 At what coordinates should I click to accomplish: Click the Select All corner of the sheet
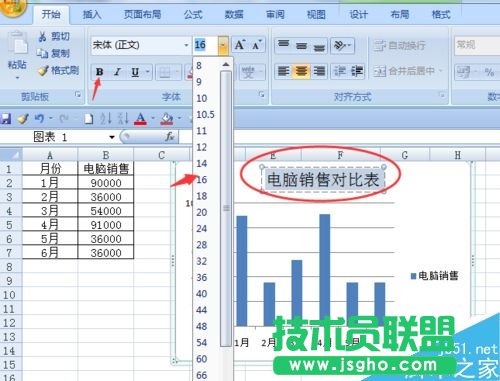(11, 155)
